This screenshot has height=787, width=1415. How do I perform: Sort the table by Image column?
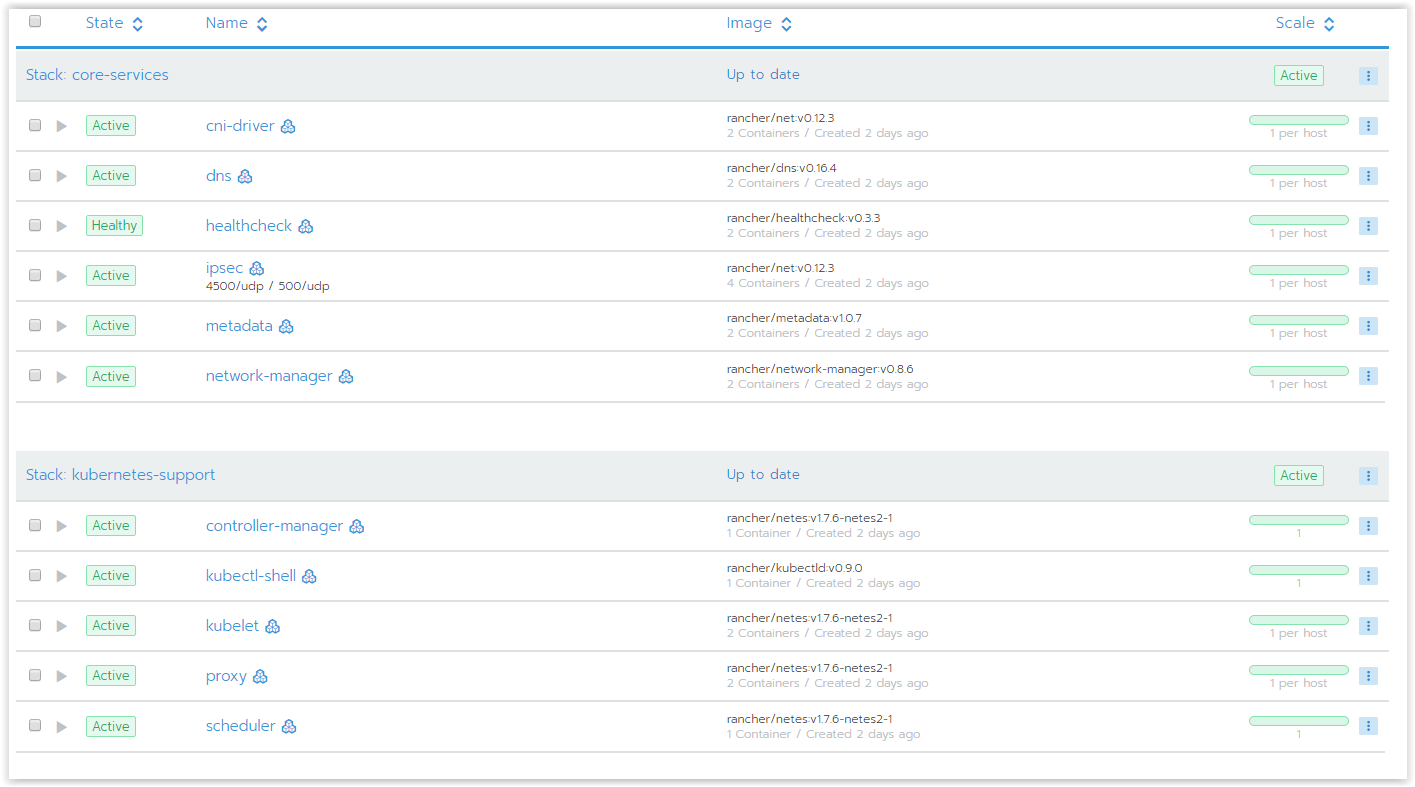coord(759,23)
